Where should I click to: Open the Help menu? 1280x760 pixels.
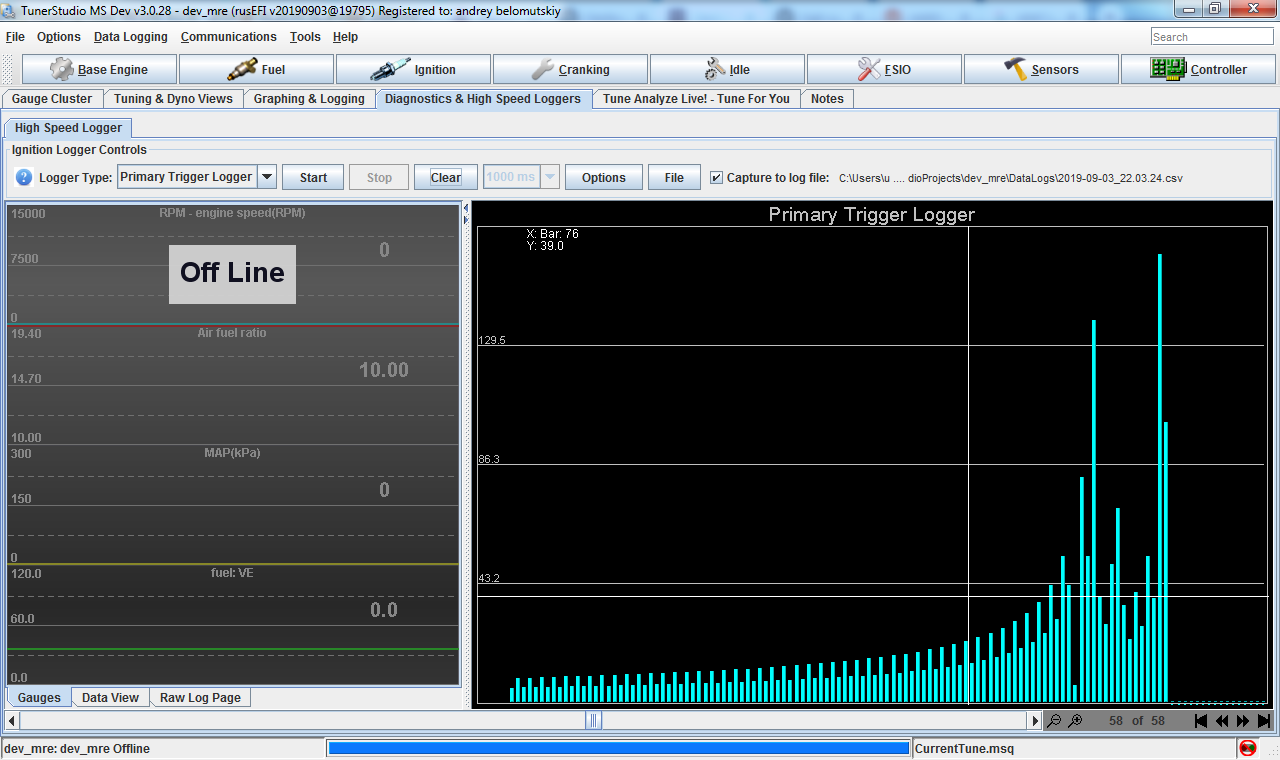coord(345,37)
